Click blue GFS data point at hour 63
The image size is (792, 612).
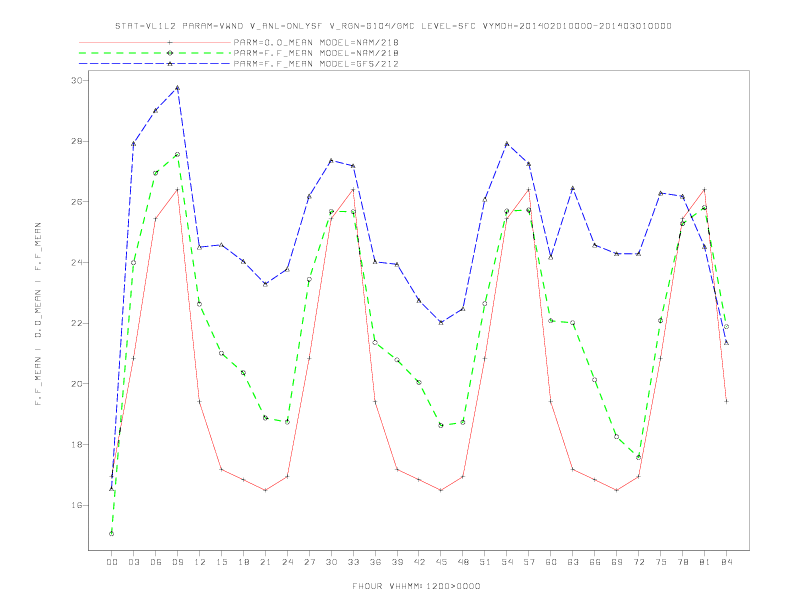[x=573, y=188]
